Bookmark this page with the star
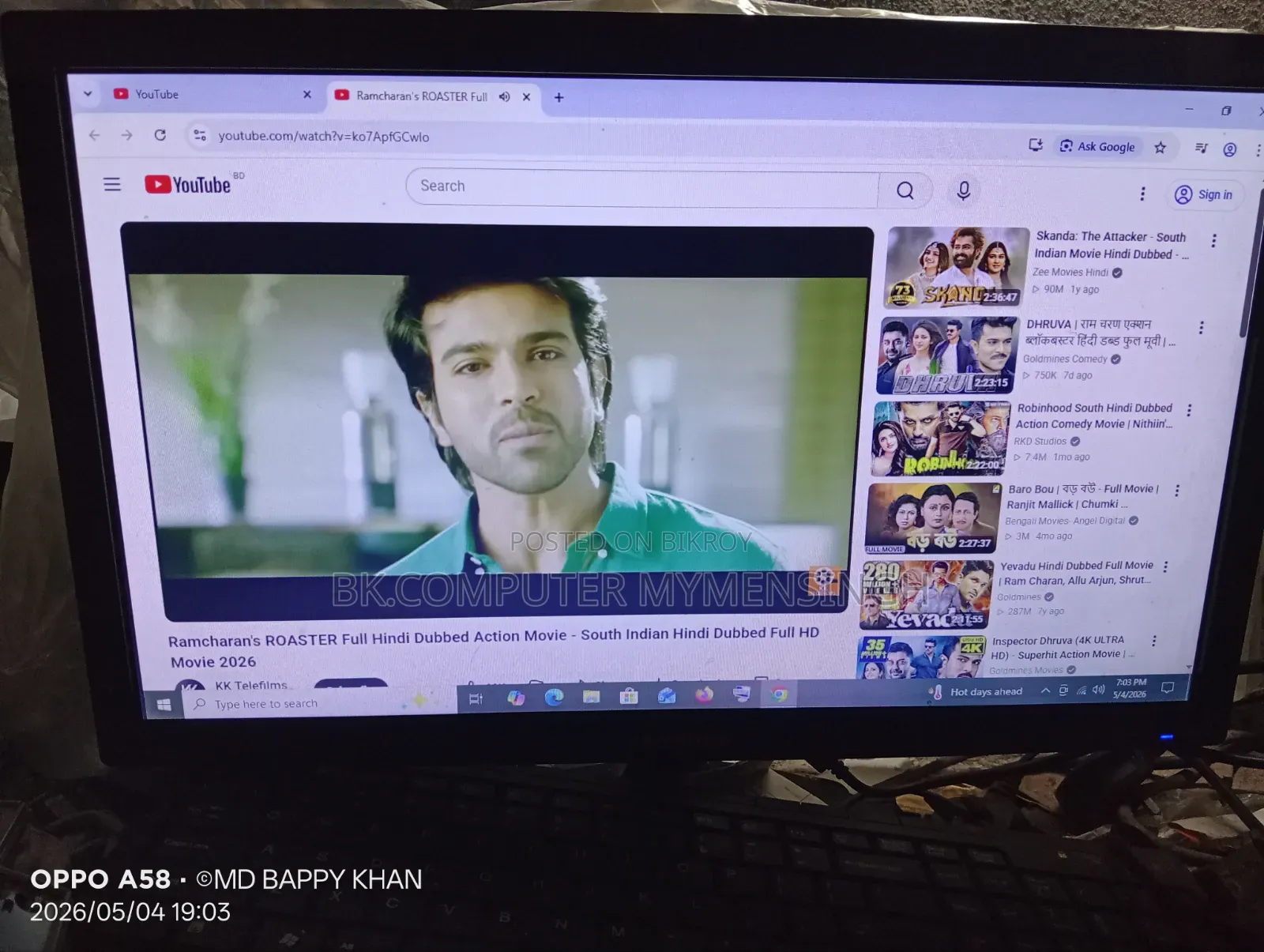This screenshot has height=952, width=1264. point(1160,147)
